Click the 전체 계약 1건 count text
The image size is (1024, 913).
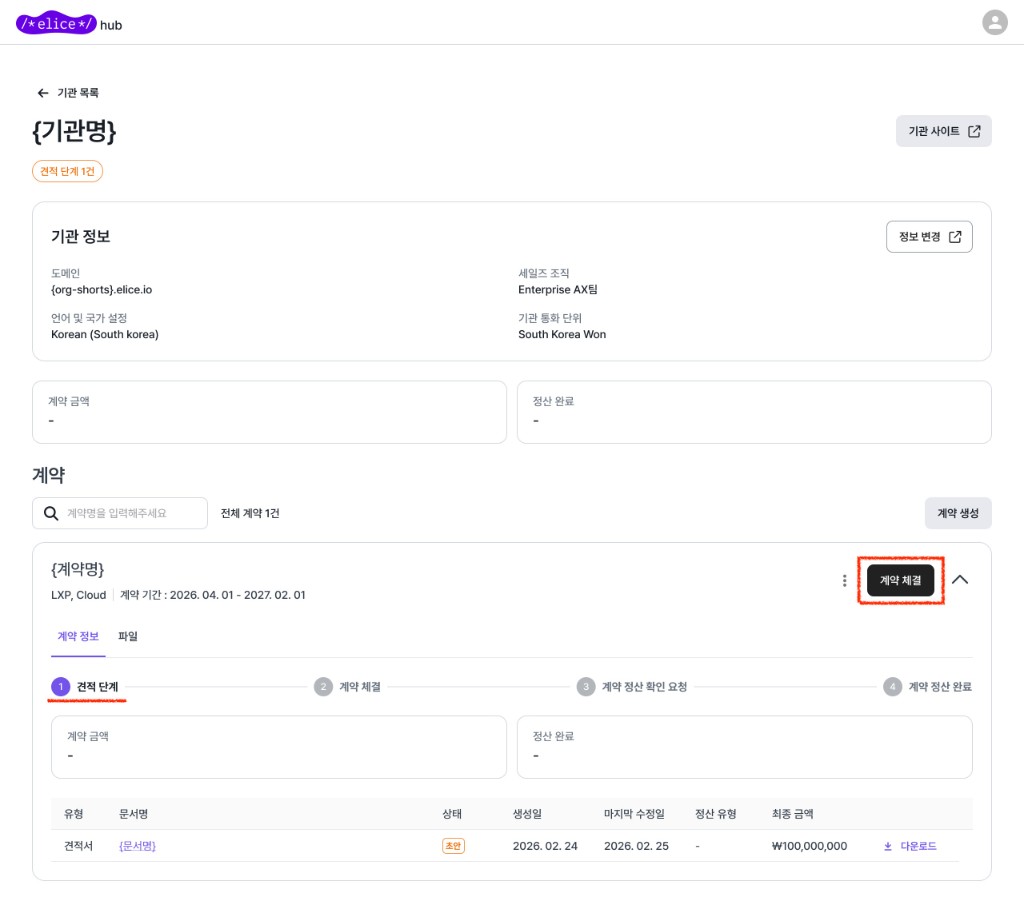pos(250,513)
